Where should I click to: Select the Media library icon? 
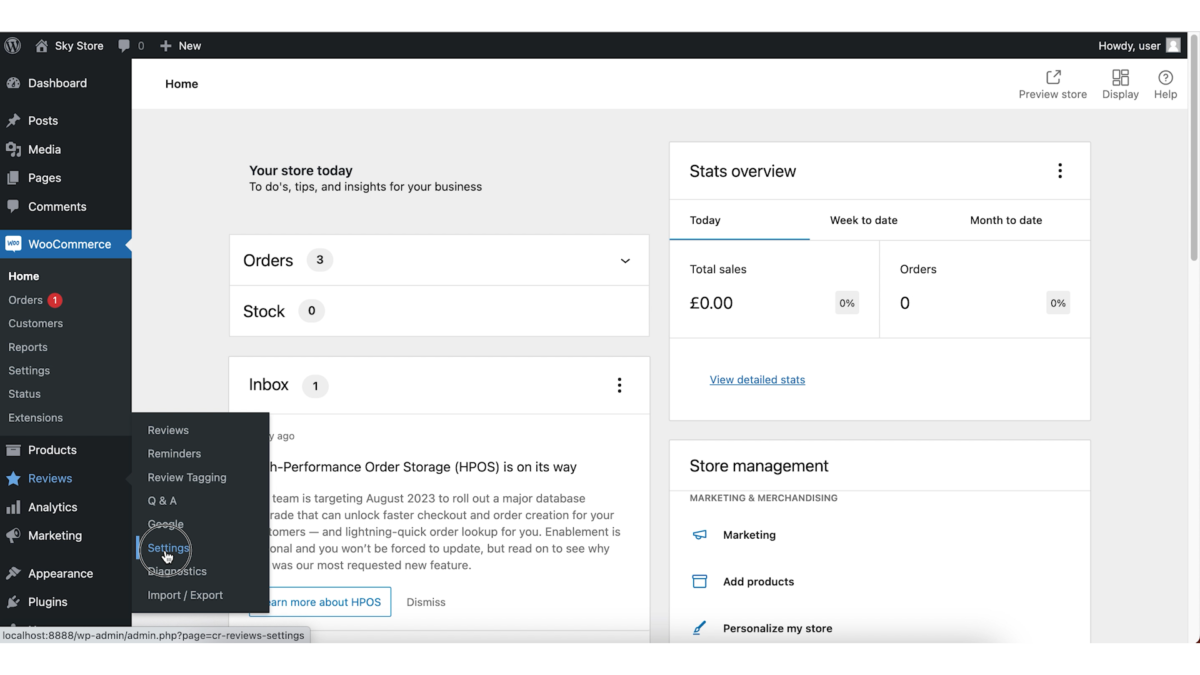tap(14, 149)
